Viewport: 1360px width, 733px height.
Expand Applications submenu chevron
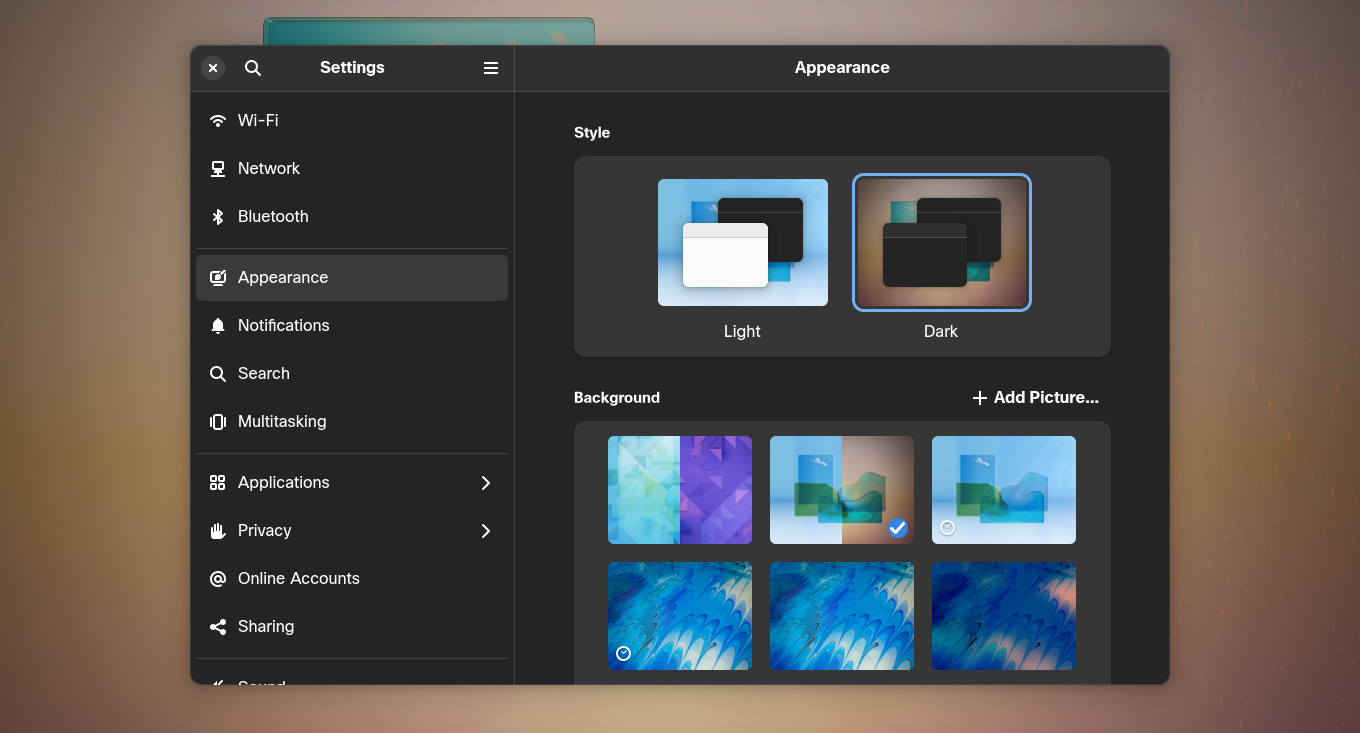(486, 483)
